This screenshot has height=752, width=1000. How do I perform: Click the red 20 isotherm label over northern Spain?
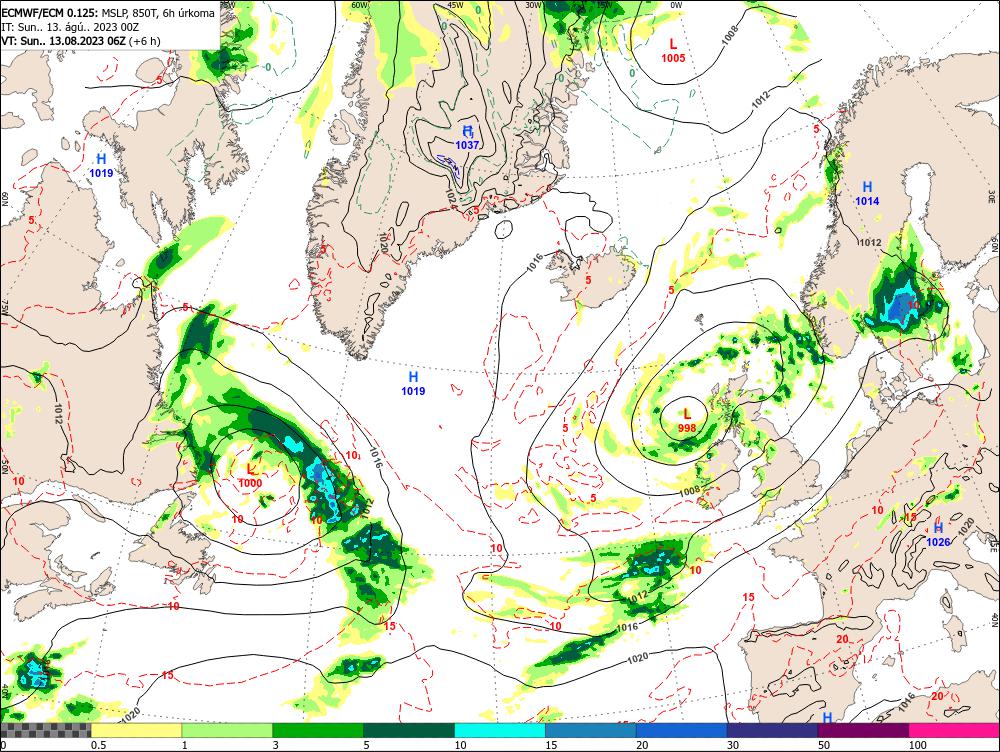coord(842,639)
